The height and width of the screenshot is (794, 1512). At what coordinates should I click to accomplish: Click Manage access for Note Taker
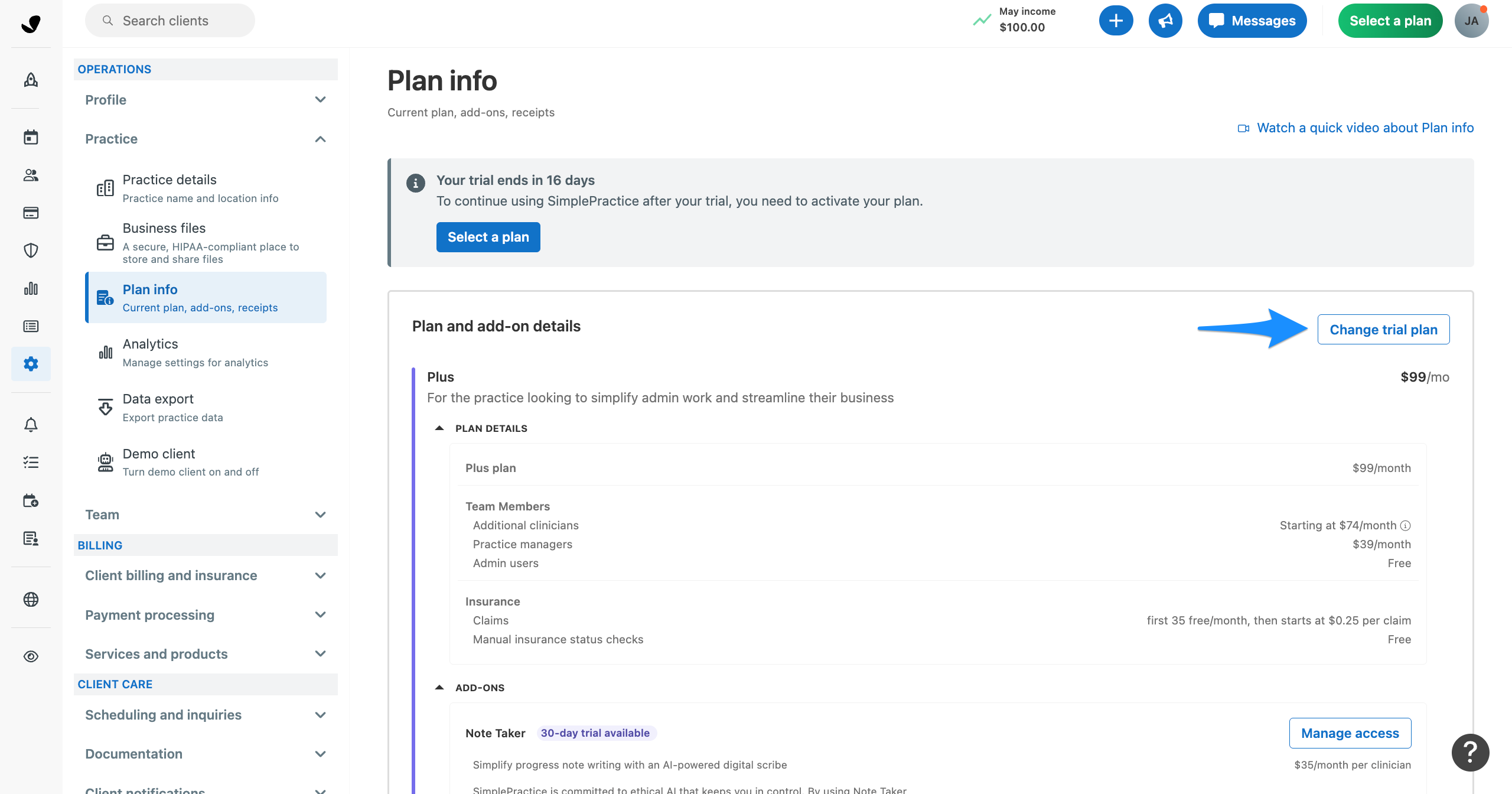1350,733
